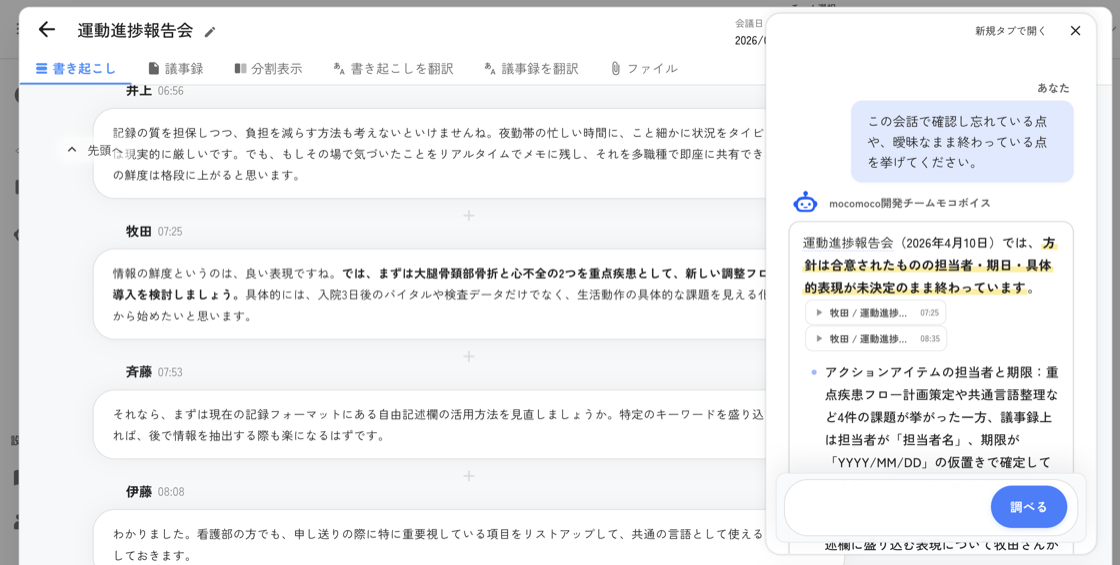
Task: Click speaker name 牧田 at 07:25
Action: [x=139, y=231]
